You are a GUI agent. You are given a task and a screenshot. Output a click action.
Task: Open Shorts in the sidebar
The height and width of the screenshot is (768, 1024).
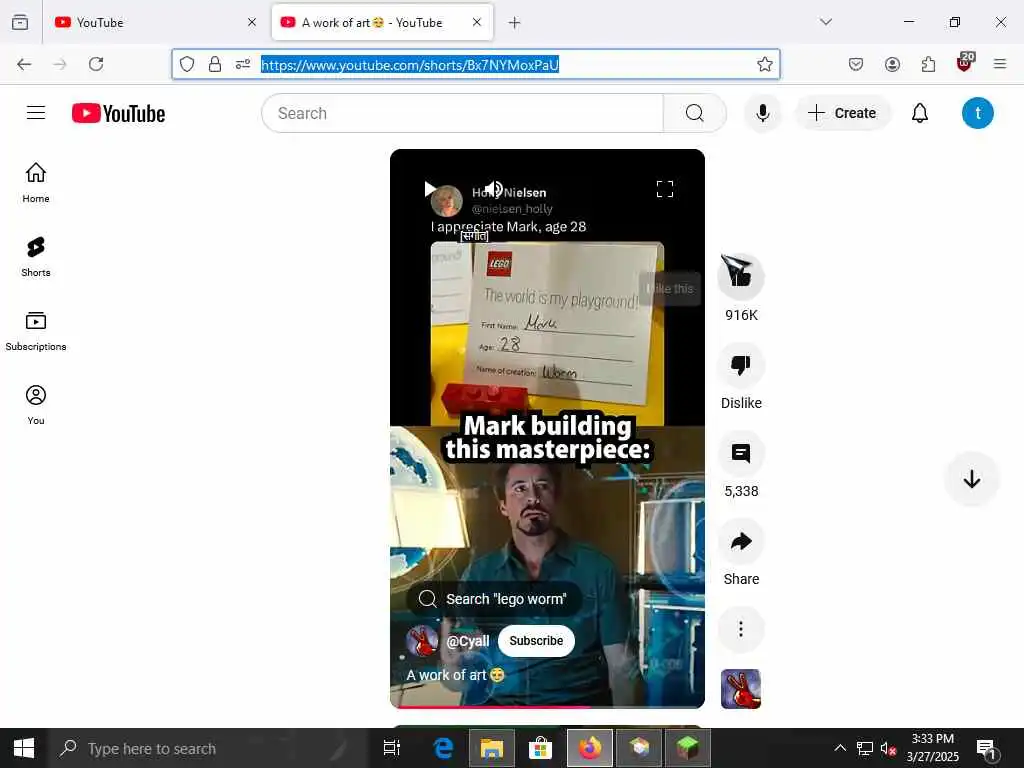coord(36,257)
